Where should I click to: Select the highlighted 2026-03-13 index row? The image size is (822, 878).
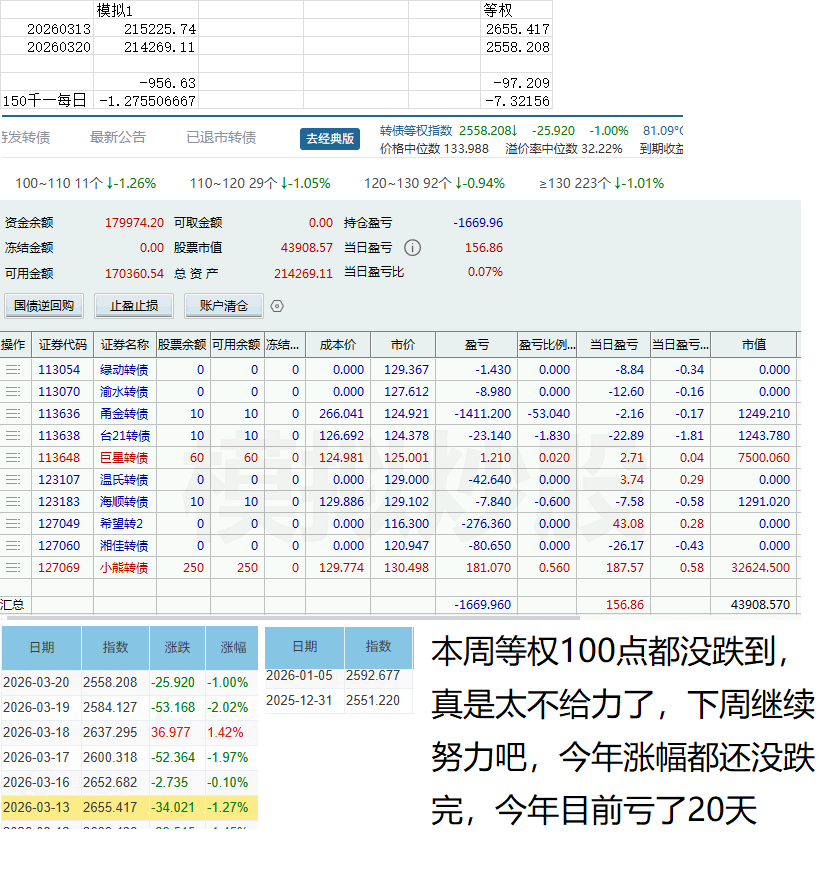(x=128, y=808)
